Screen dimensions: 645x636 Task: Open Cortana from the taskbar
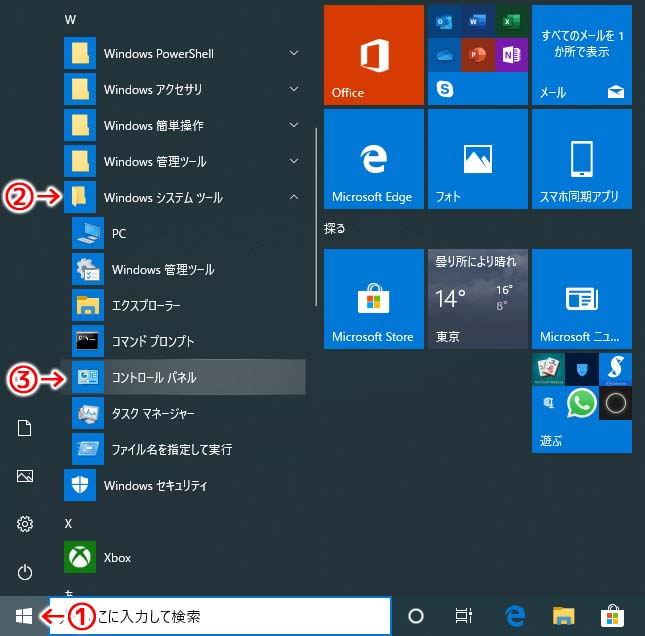pos(415,616)
